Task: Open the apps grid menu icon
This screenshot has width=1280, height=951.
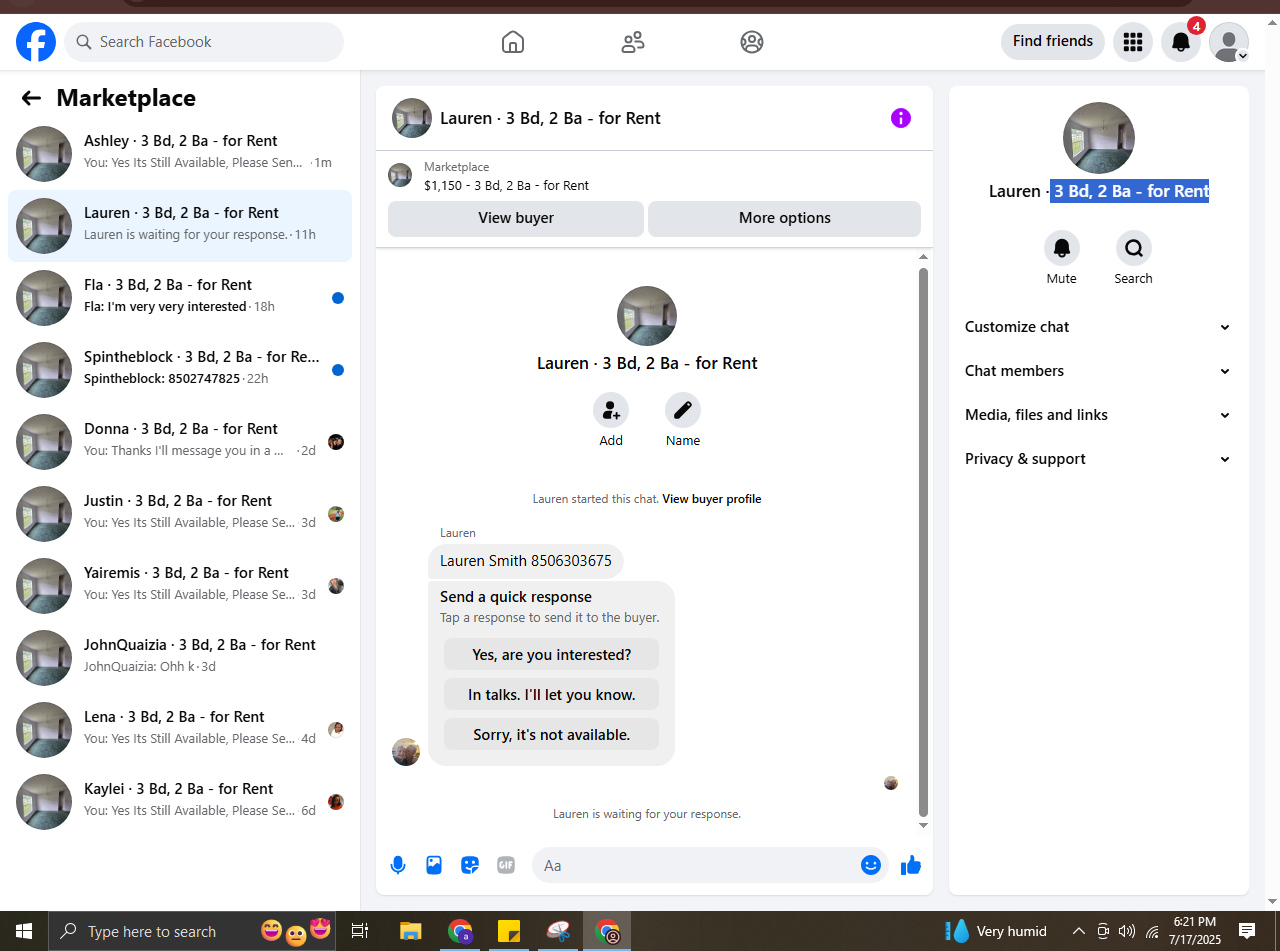Action: coord(1133,42)
